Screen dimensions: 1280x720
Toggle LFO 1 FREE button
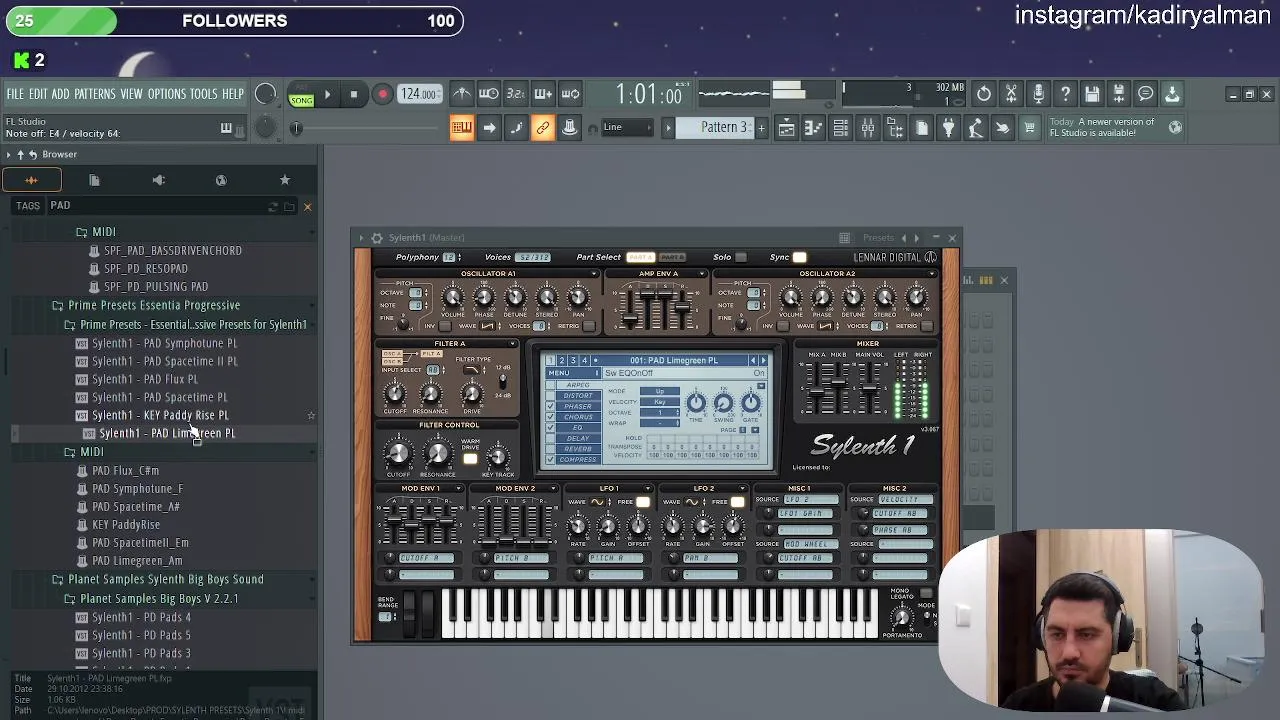[x=643, y=502]
